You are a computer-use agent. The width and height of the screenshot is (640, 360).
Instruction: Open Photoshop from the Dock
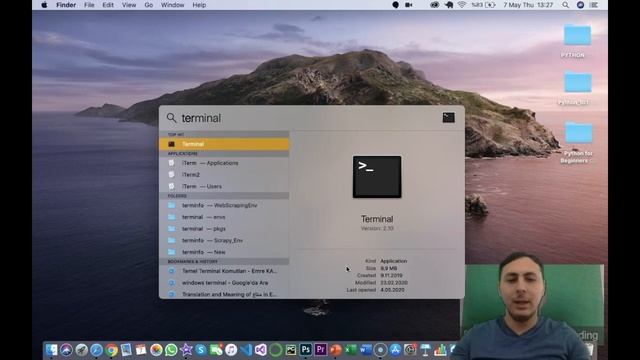tap(305, 350)
